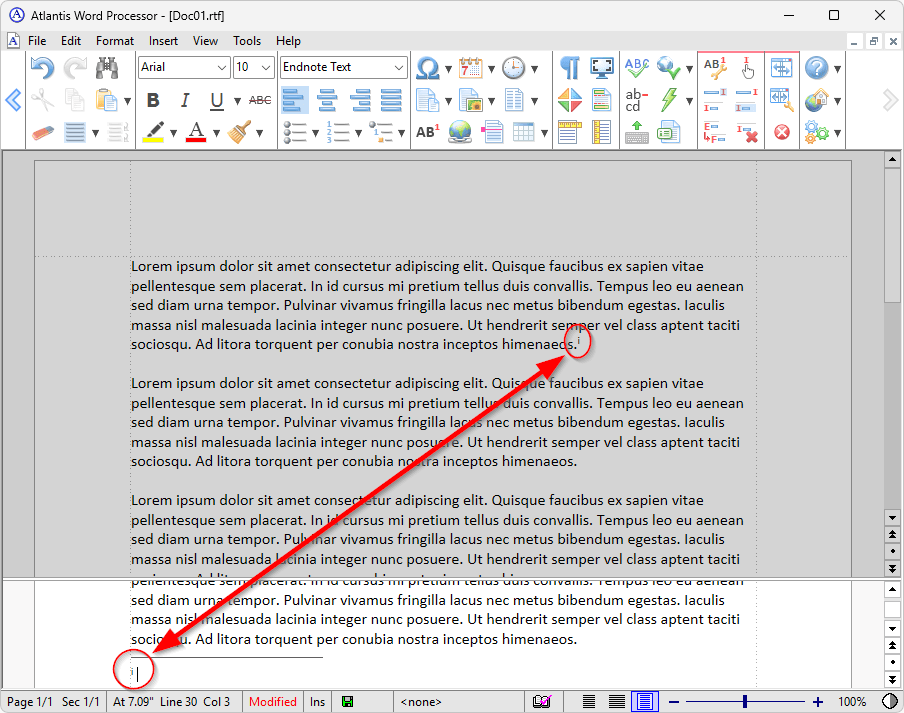
Task: Open Find with the binoculars icon
Action: click(107, 68)
